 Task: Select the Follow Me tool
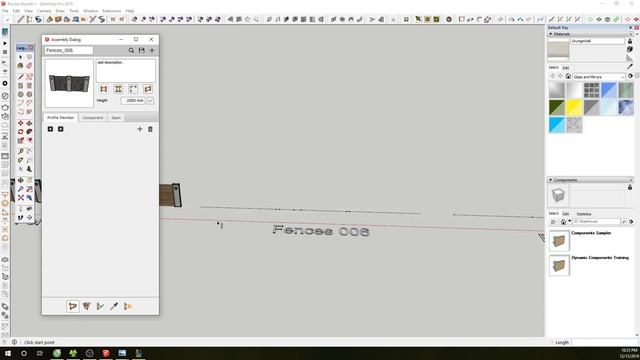pos(29,132)
